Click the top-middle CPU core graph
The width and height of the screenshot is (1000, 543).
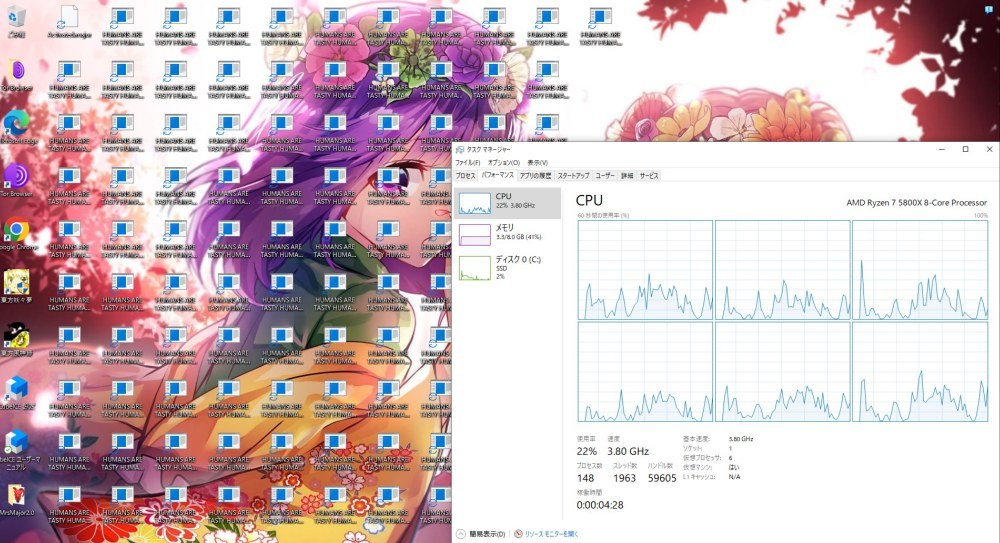tap(783, 270)
